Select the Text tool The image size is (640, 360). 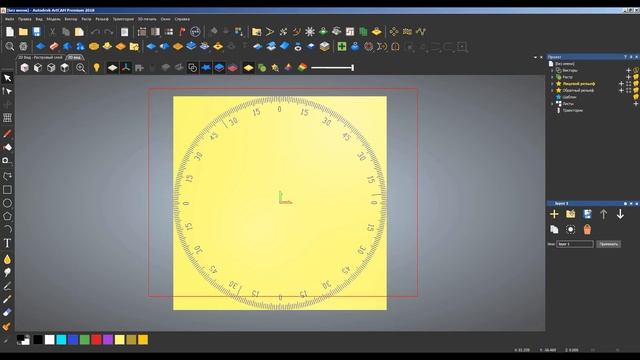(7, 243)
